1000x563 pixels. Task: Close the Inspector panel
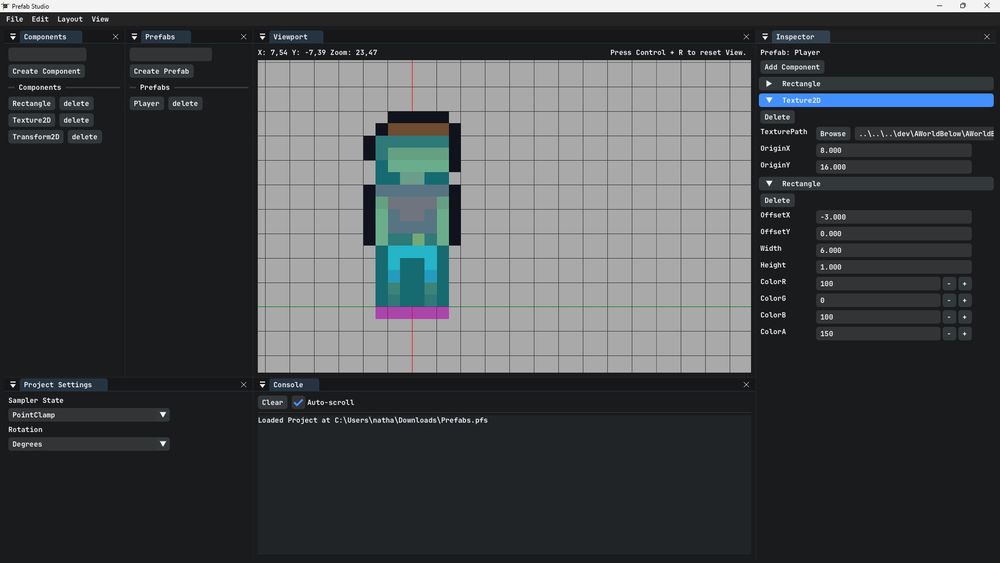coord(987,37)
